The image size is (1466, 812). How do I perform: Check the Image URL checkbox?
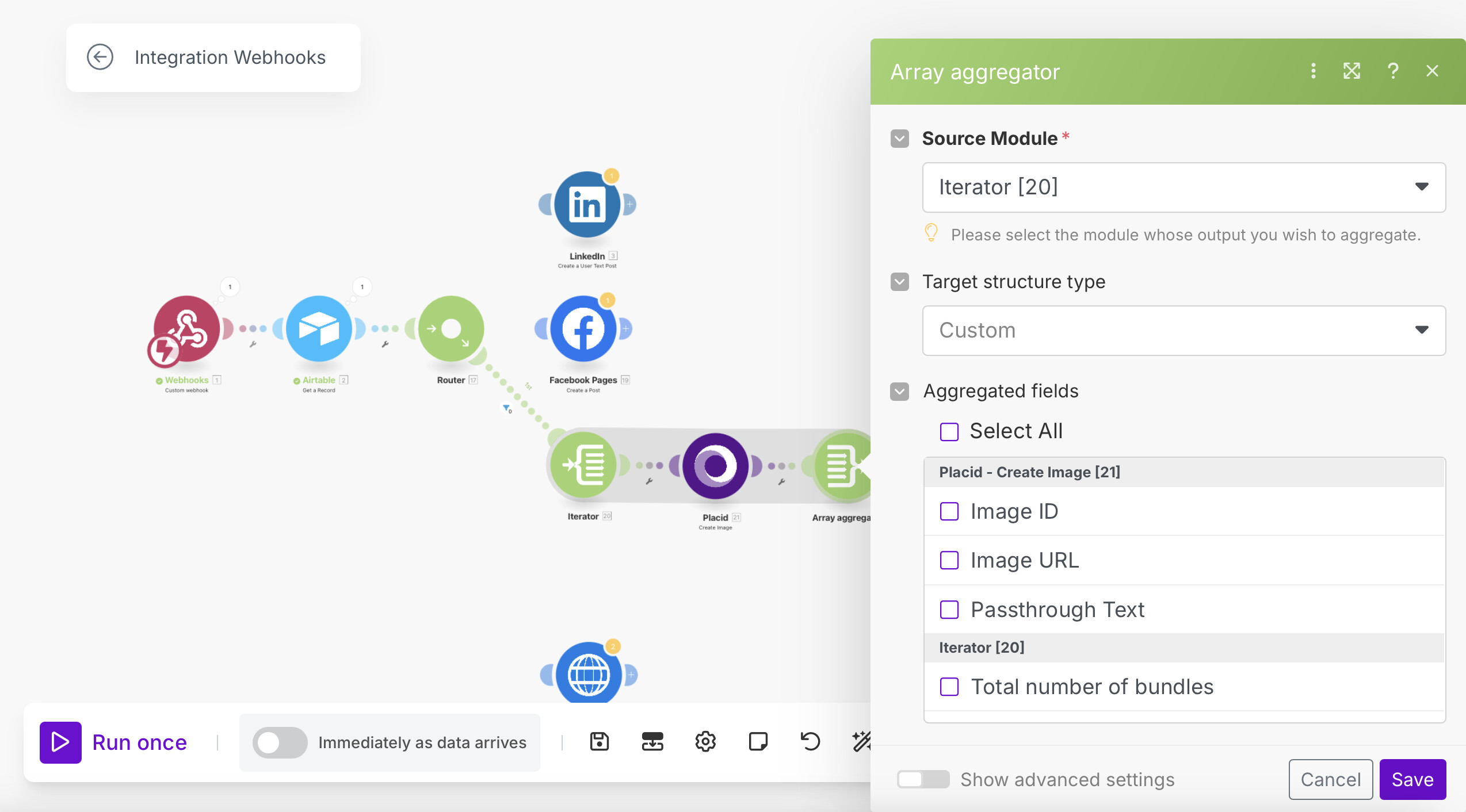click(x=949, y=560)
